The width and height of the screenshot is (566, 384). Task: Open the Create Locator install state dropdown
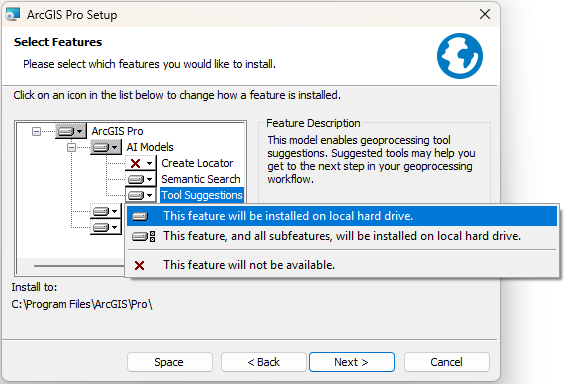[141, 163]
